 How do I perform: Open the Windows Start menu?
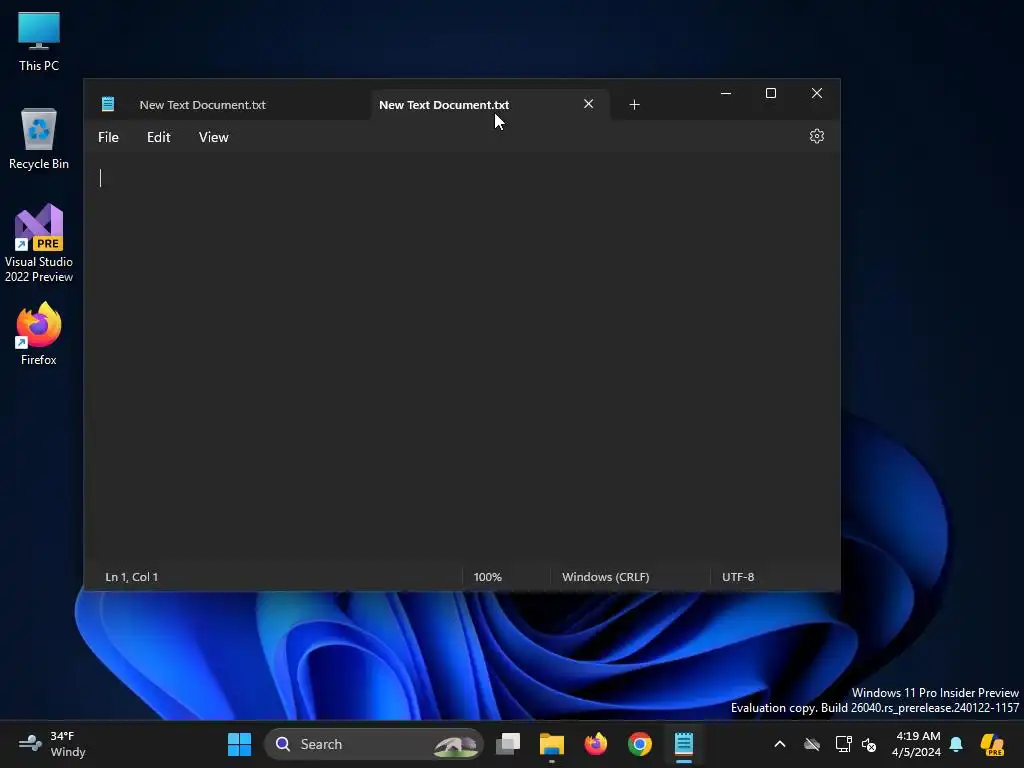click(239, 744)
